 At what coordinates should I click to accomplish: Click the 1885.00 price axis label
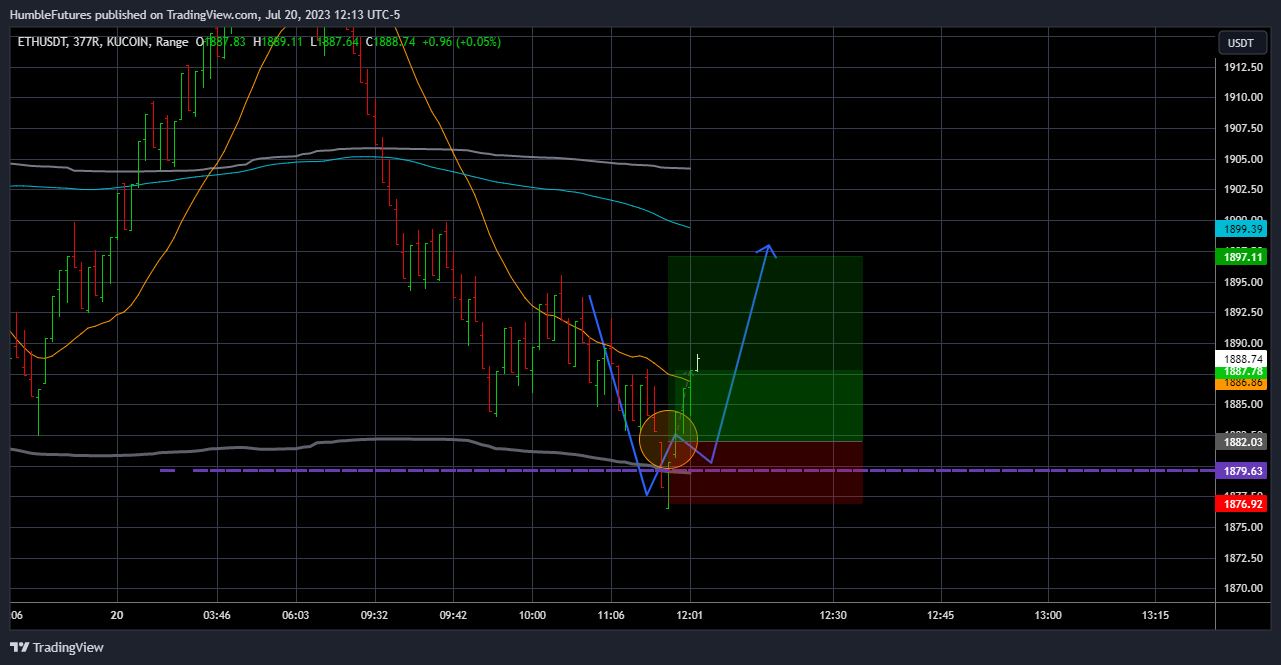pyautogui.click(x=1241, y=404)
